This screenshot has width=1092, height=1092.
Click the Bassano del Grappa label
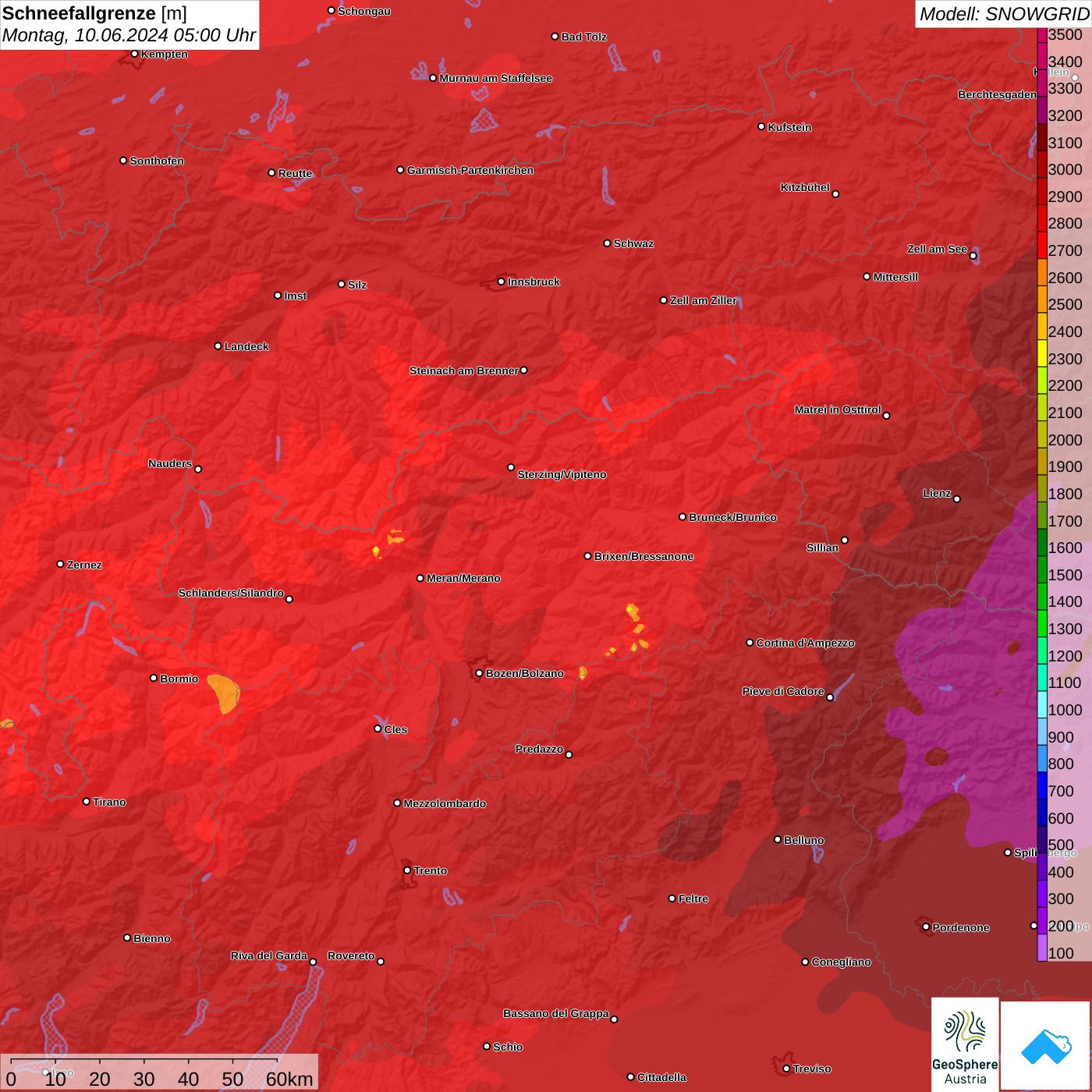click(556, 1013)
